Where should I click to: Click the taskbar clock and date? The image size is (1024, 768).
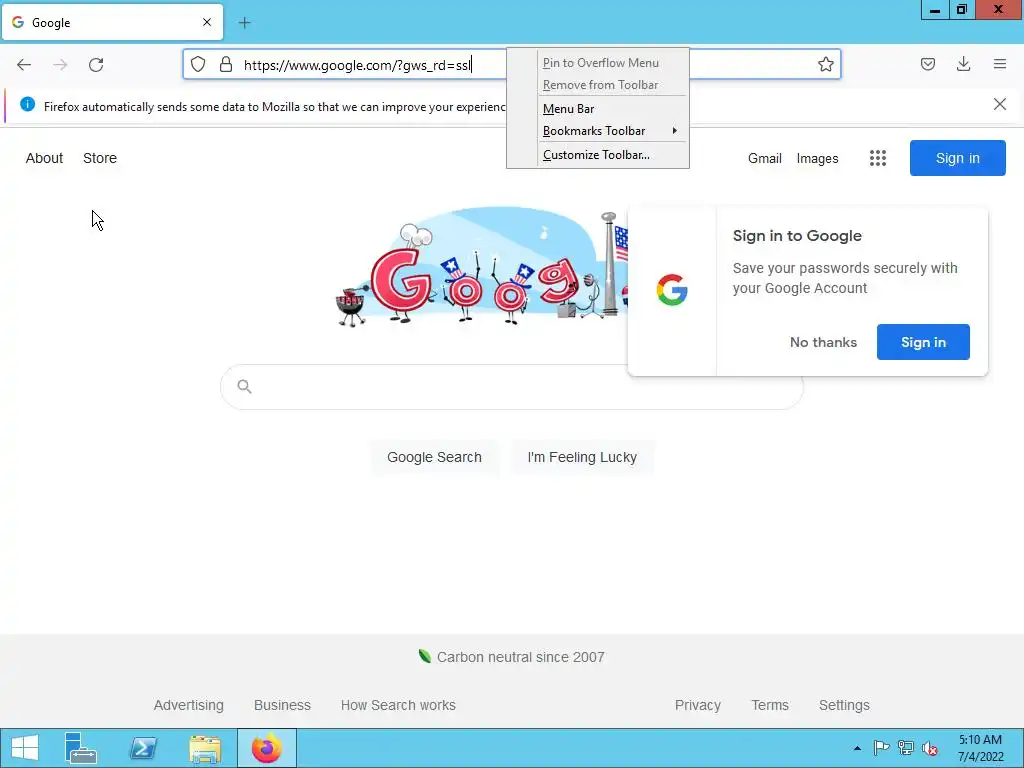[x=980, y=748]
